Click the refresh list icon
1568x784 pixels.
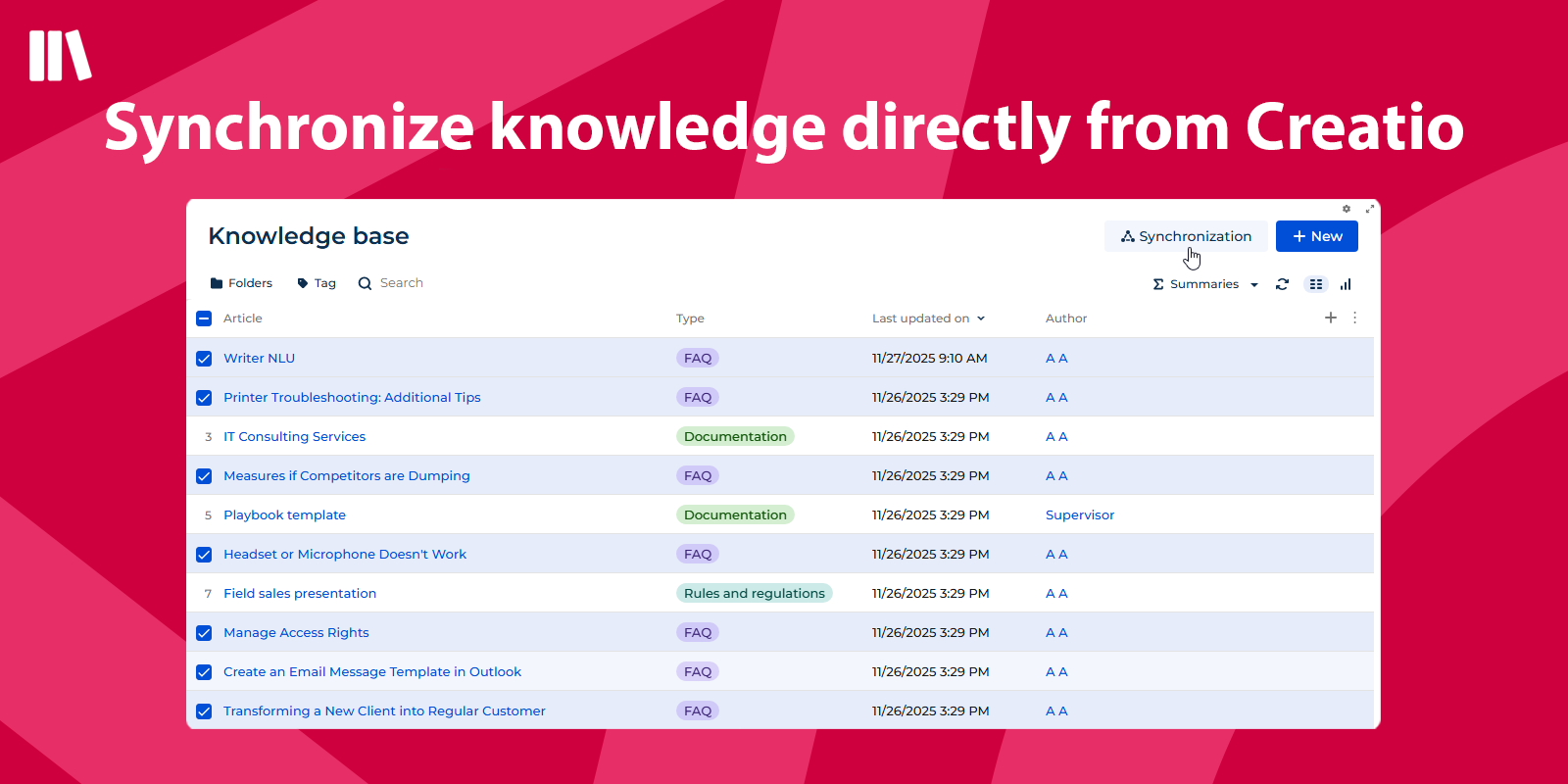[x=1282, y=284]
